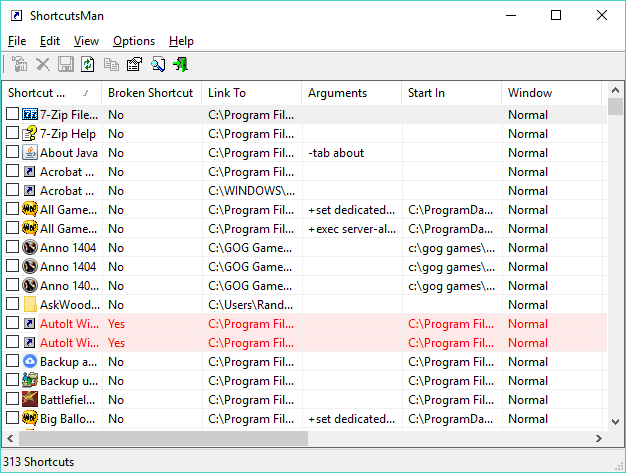Select the Backup u... checkbox
Image resolution: width=626 pixels, height=473 pixels.
pyautogui.click(x=12, y=379)
